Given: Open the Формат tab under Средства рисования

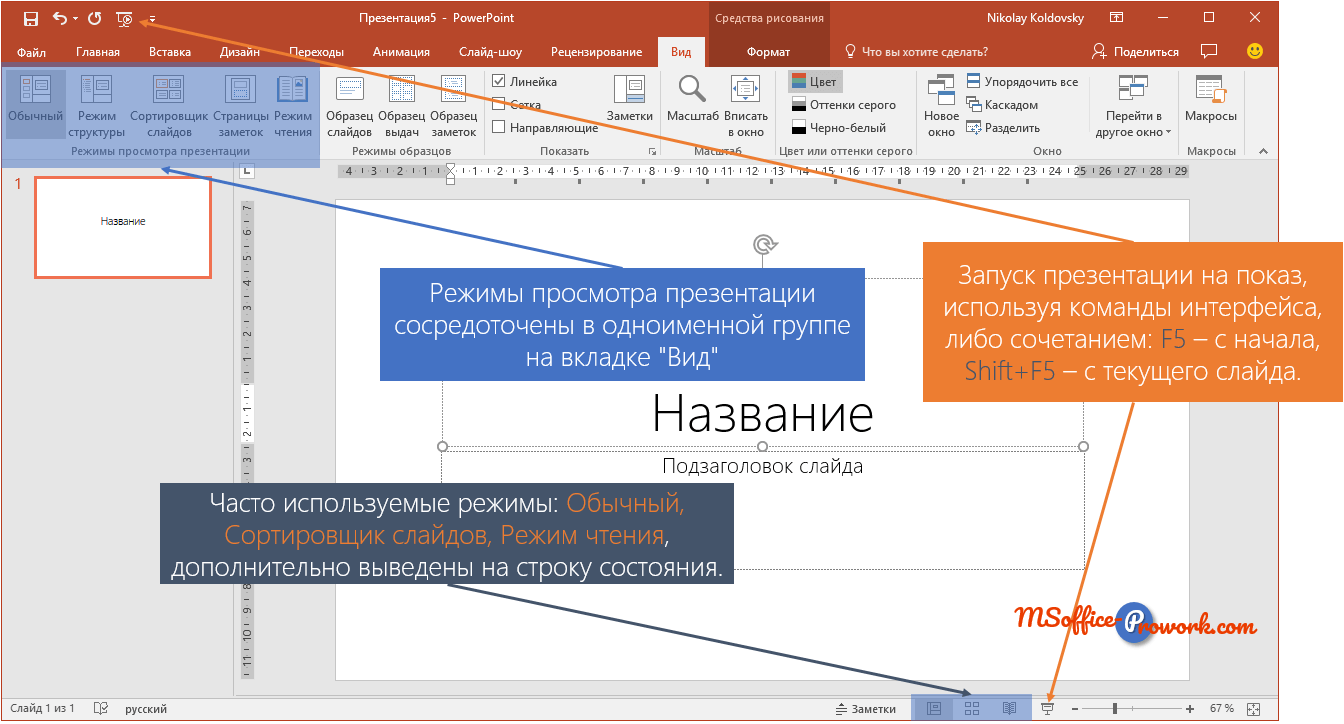Looking at the screenshot, I should click(x=771, y=51).
